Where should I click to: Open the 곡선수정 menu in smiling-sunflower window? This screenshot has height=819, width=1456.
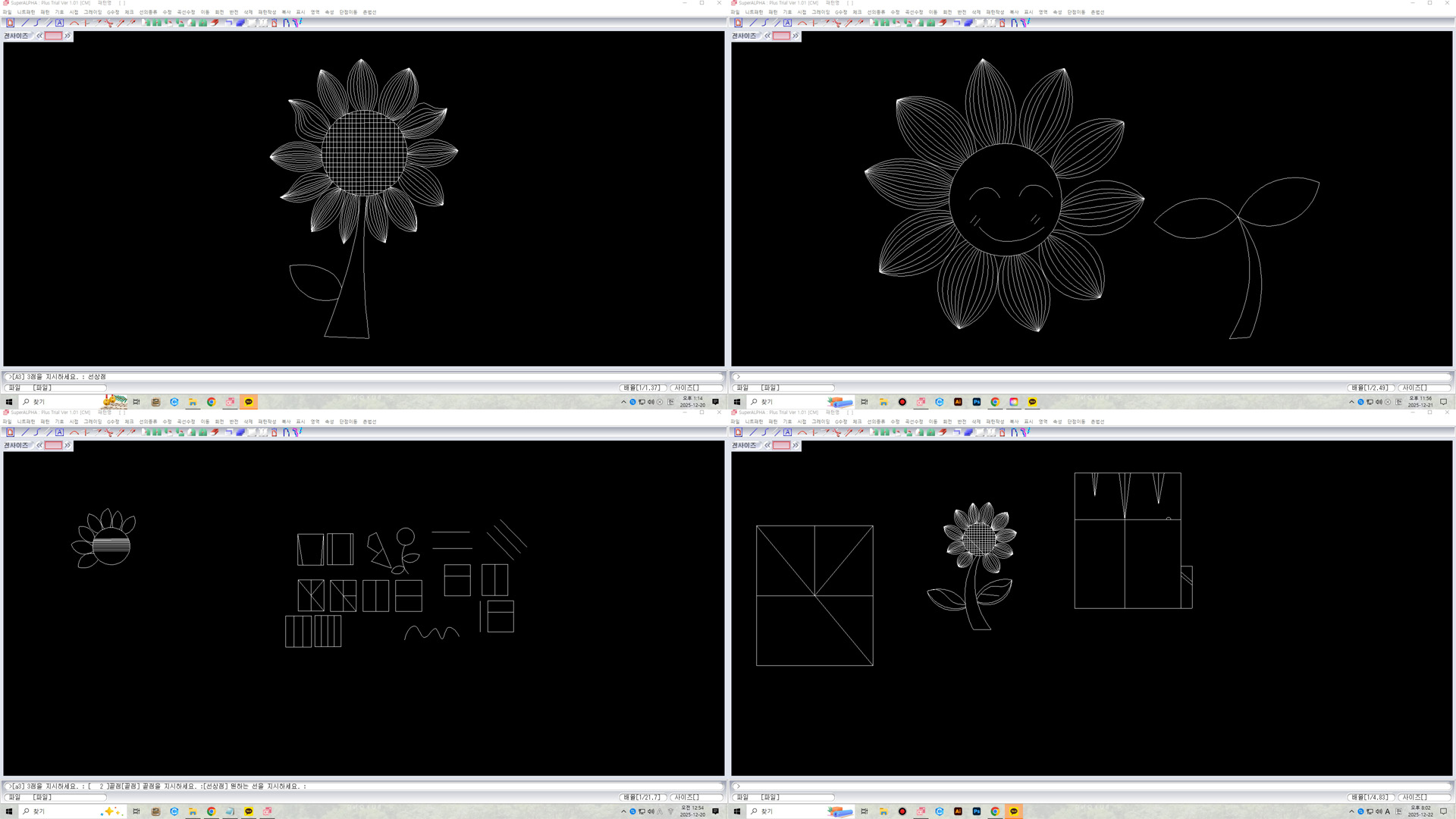913,12
